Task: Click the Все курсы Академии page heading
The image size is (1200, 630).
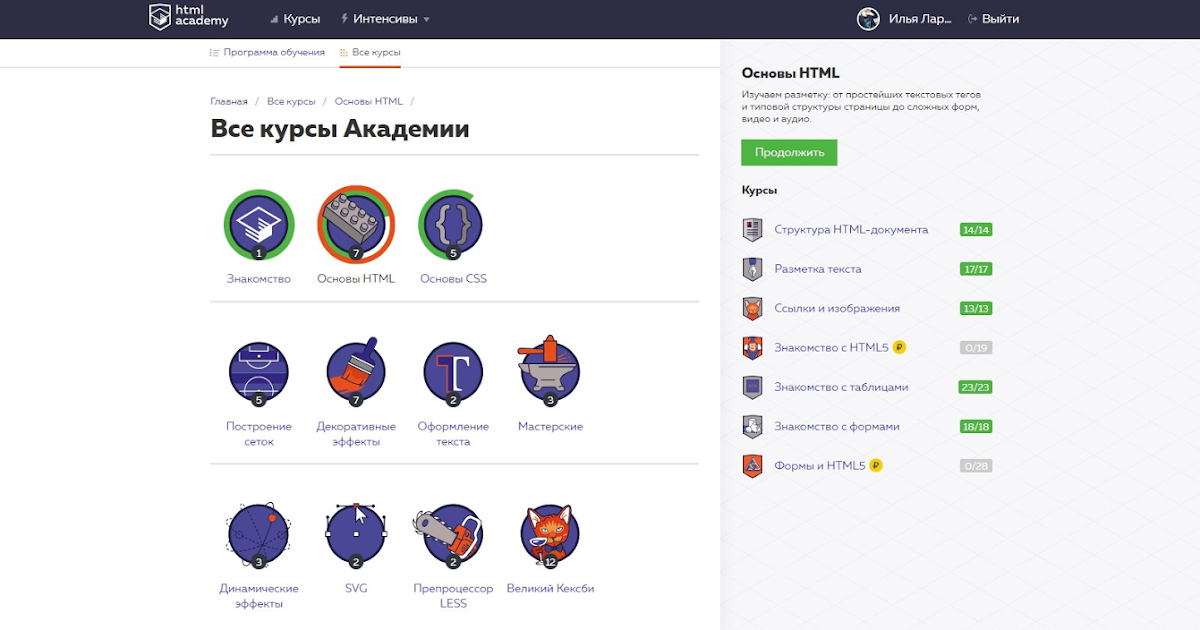Action: coord(339,129)
